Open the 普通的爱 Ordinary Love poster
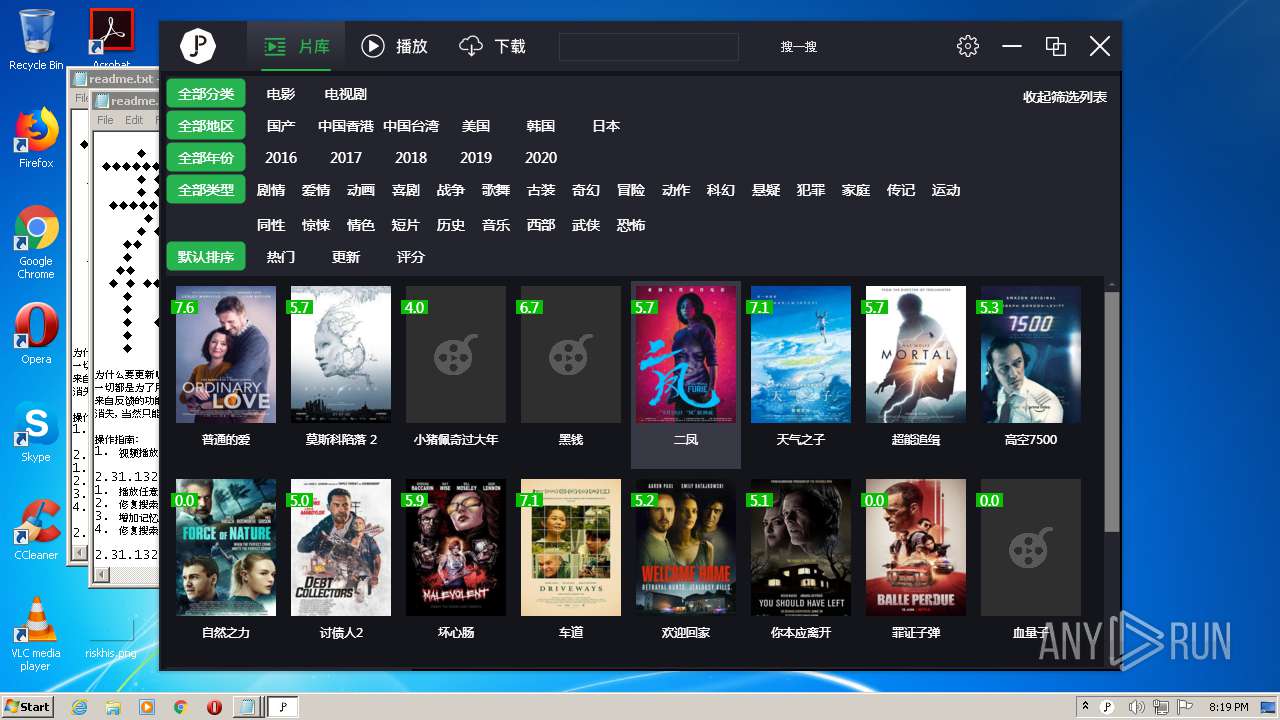This screenshot has width=1280, height=720. coord(226,354)
